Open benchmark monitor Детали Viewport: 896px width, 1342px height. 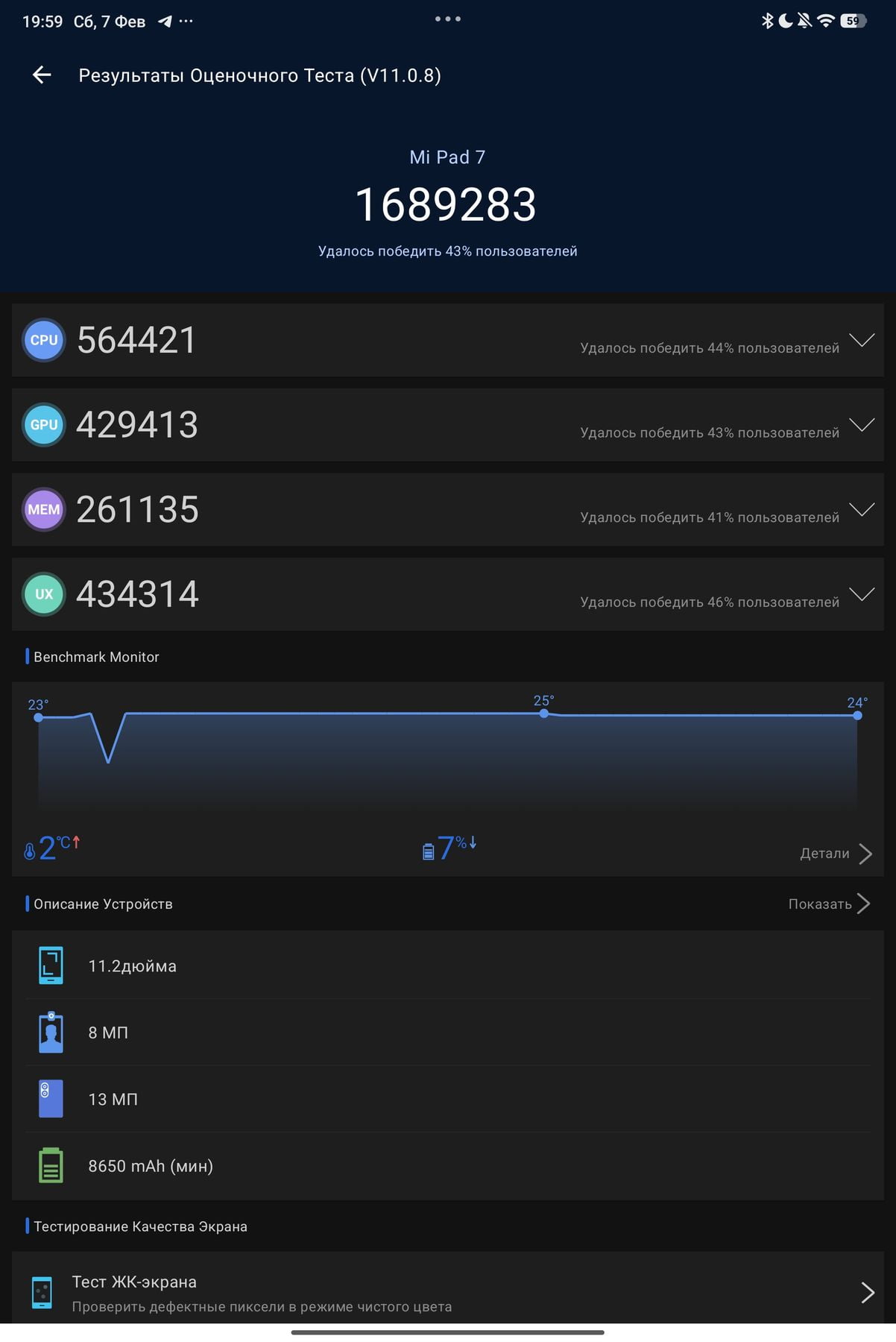[836, 854]
